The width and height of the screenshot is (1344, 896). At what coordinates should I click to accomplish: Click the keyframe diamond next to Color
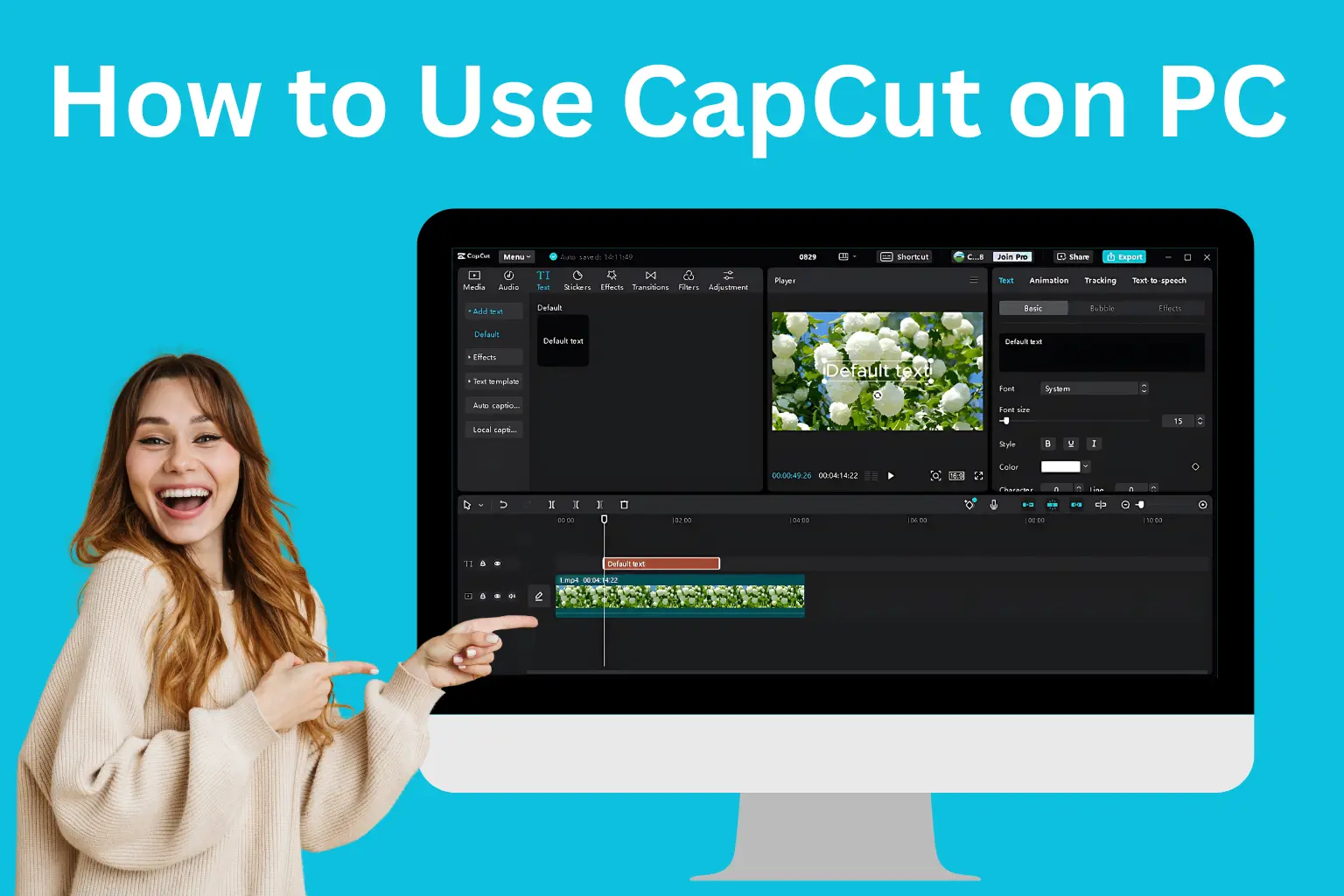coord(1195,466)
